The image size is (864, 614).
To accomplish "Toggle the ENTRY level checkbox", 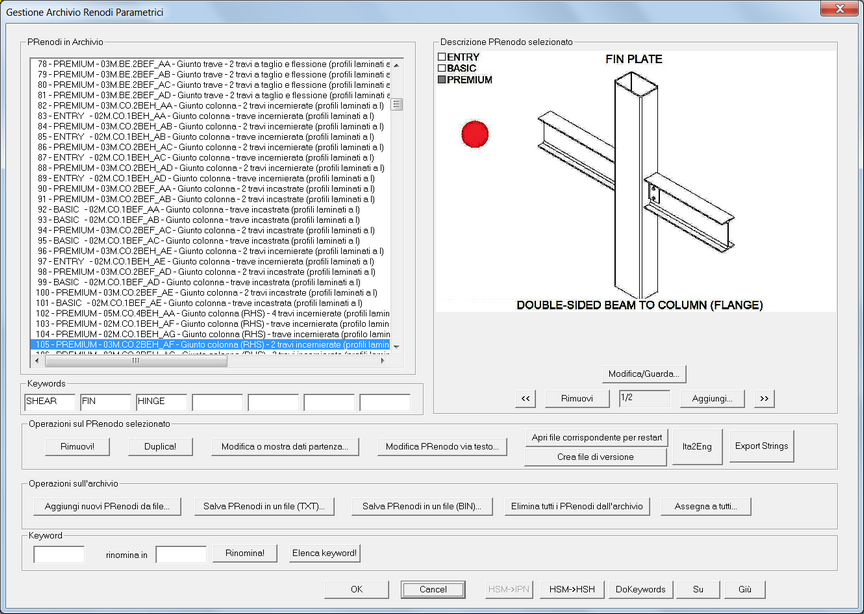I will (442, 58).
